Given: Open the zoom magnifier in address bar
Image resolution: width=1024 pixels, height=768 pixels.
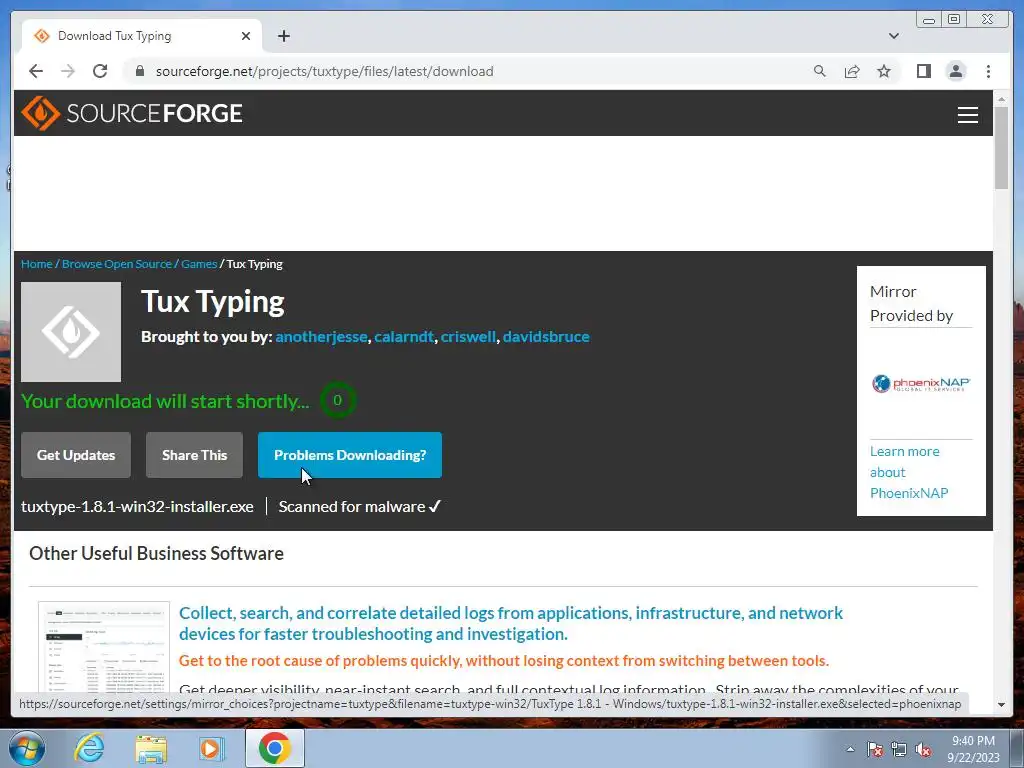Looking at the screenshot, I should coord(820,71).
